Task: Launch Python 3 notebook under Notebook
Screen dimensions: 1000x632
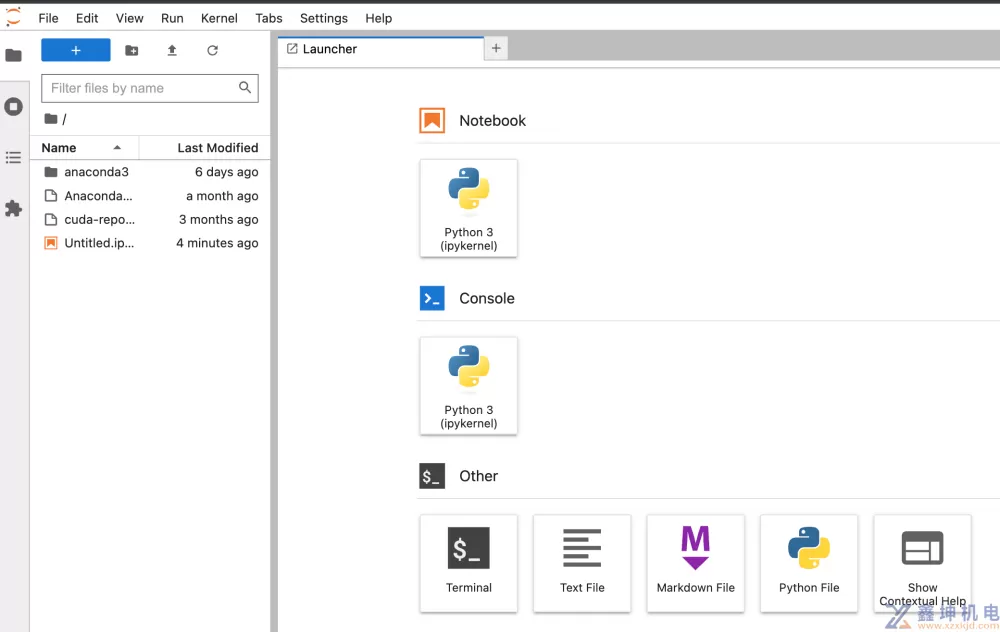Action: 468,208
